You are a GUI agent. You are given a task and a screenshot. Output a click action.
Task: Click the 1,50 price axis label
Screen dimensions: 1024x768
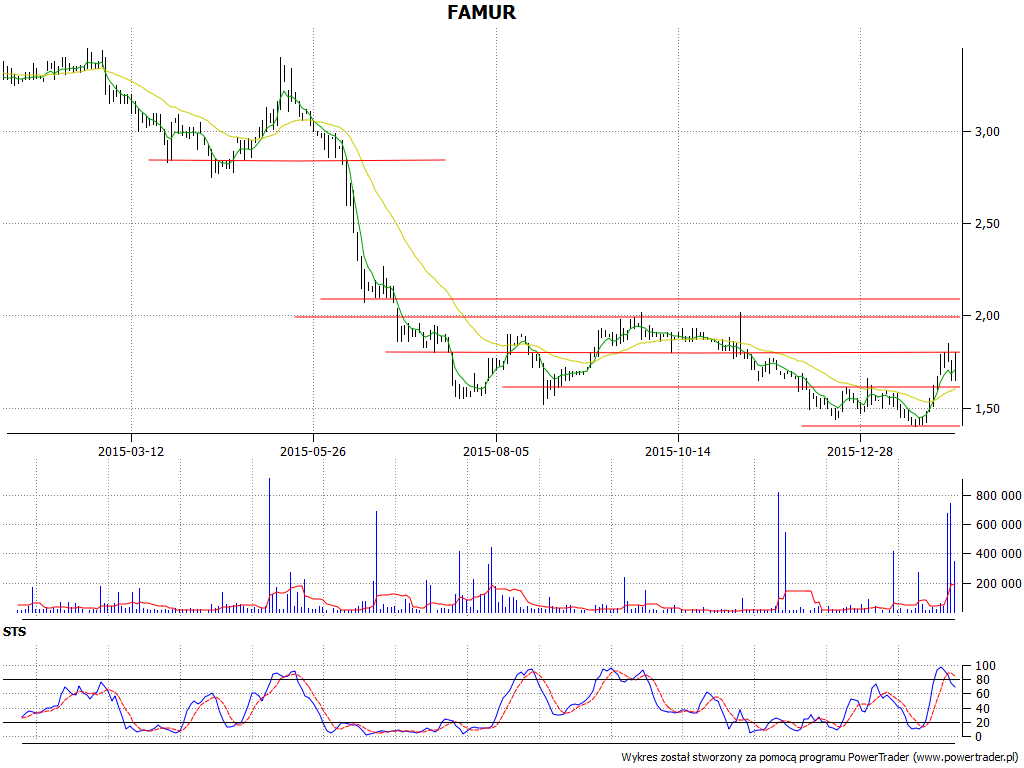(987, 409)
